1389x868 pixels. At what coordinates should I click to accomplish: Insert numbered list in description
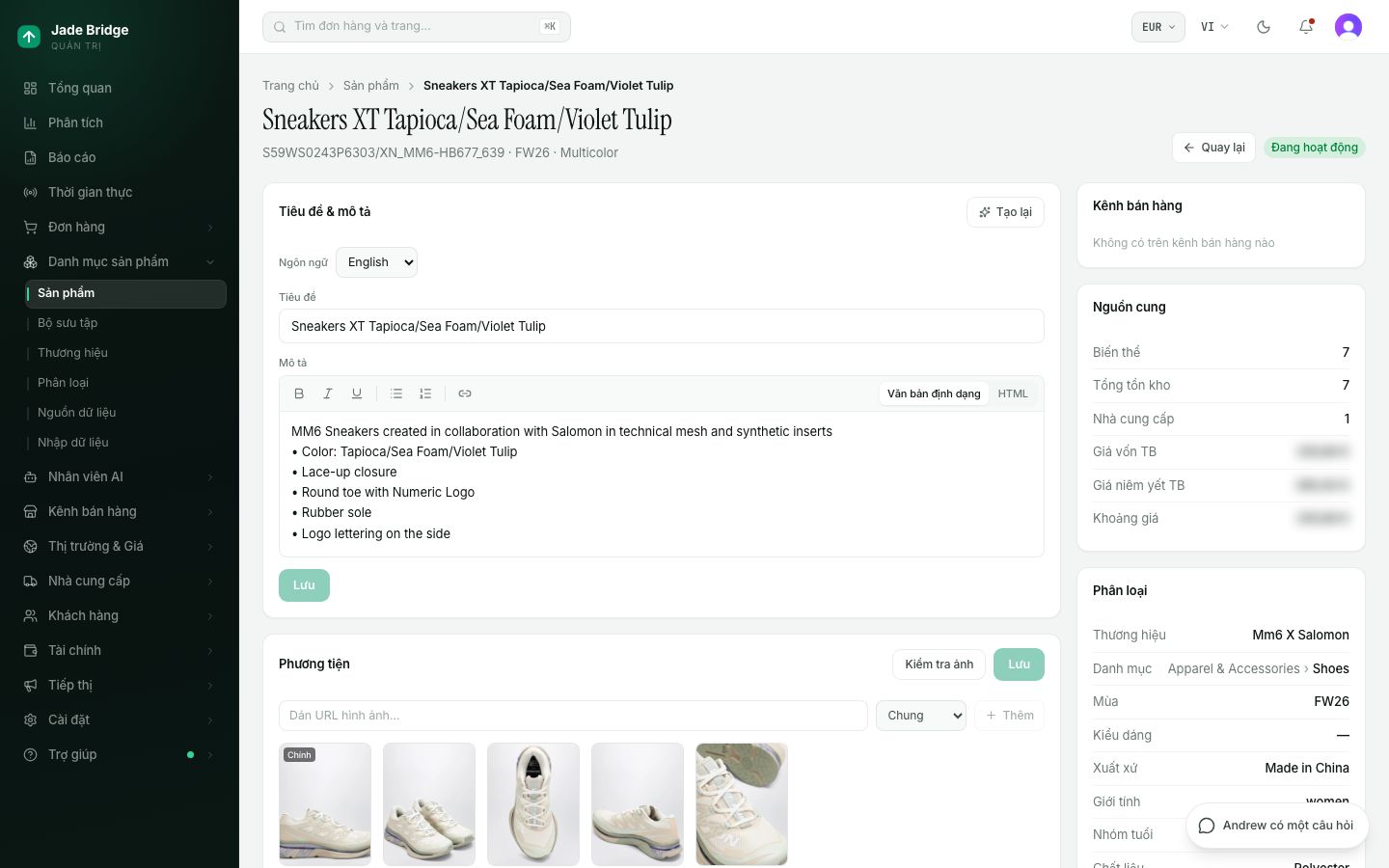click(x=425, y=393)
